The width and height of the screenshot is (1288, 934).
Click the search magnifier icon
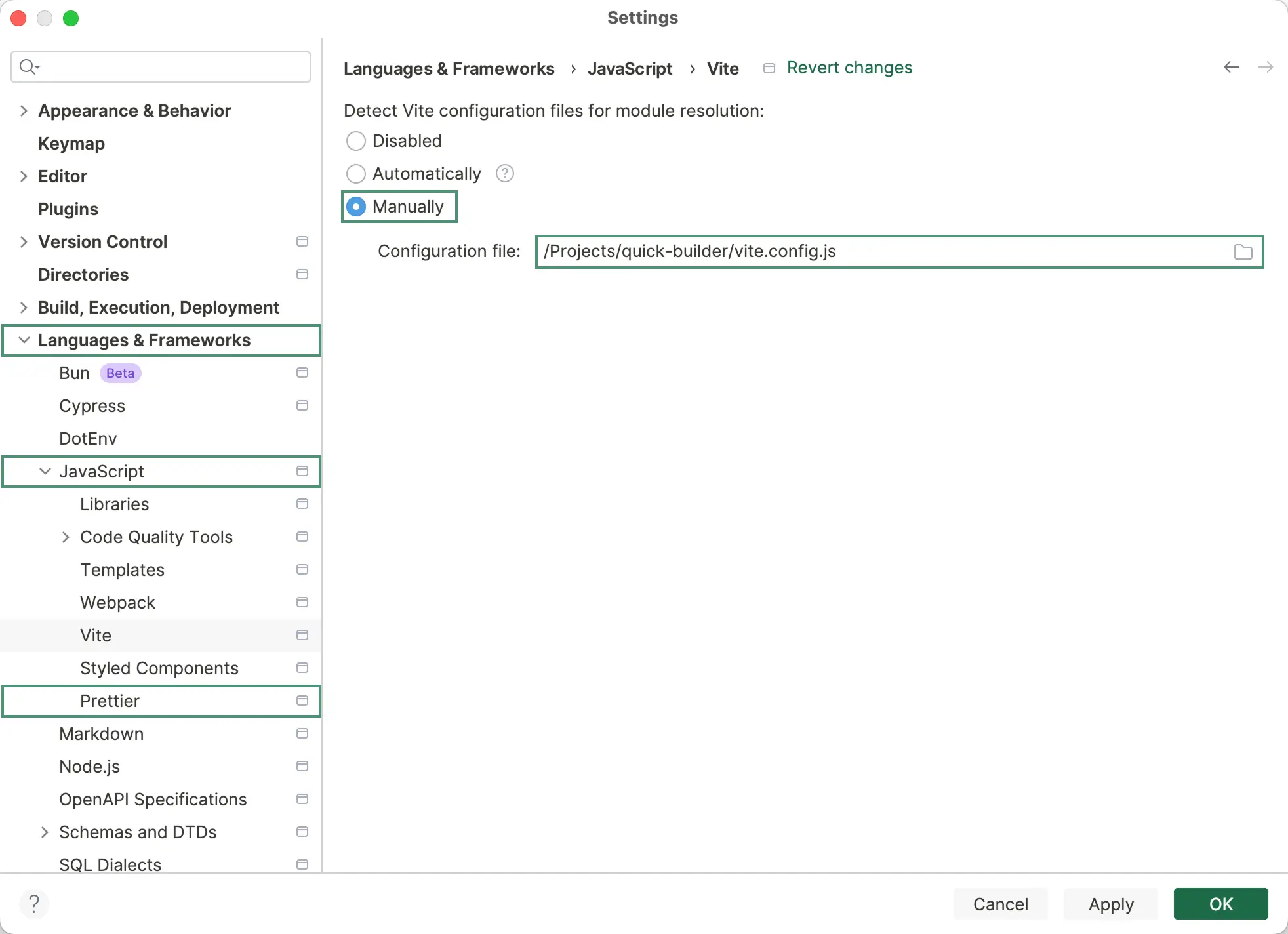[x=29, y=67]
